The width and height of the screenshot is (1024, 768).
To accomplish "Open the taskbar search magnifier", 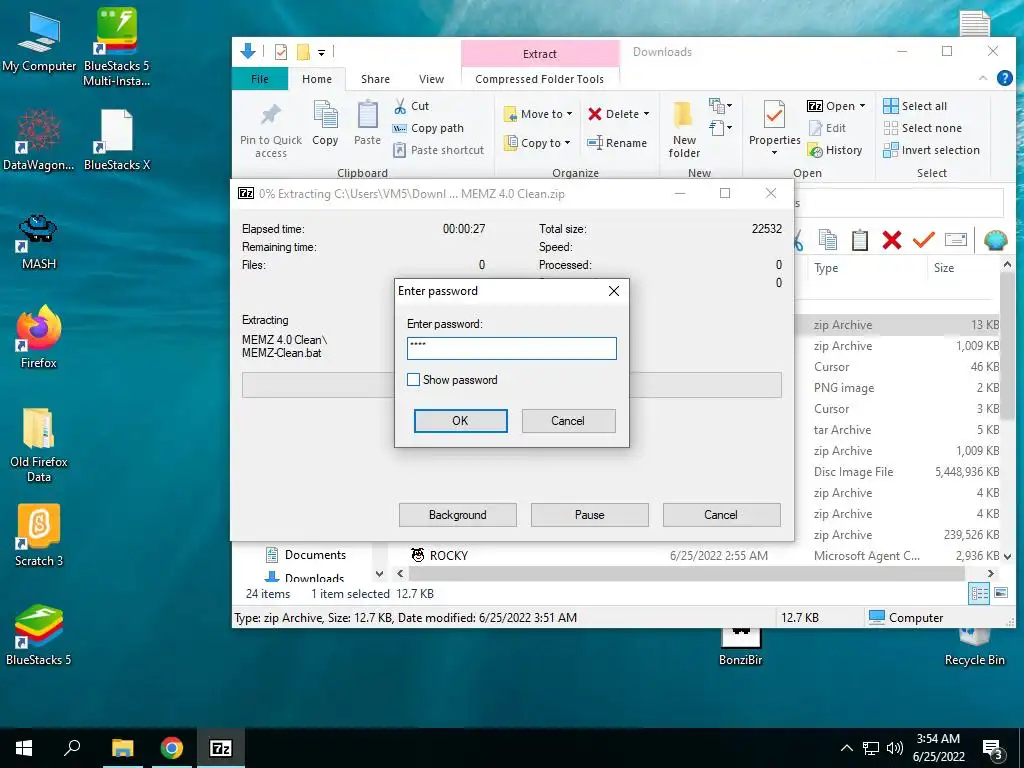I will 72,748.
